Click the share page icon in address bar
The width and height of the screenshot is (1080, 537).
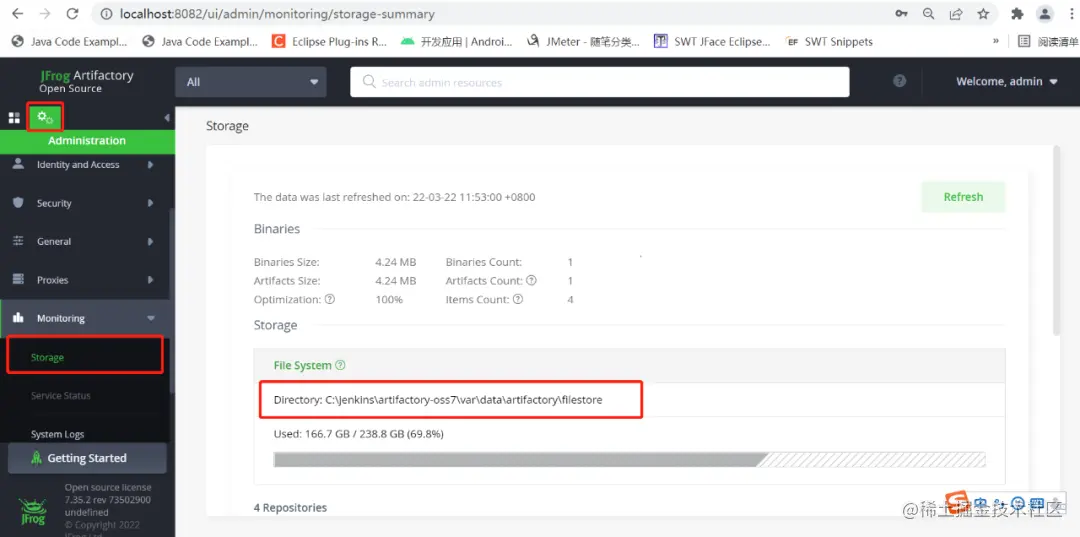(956, 14)
